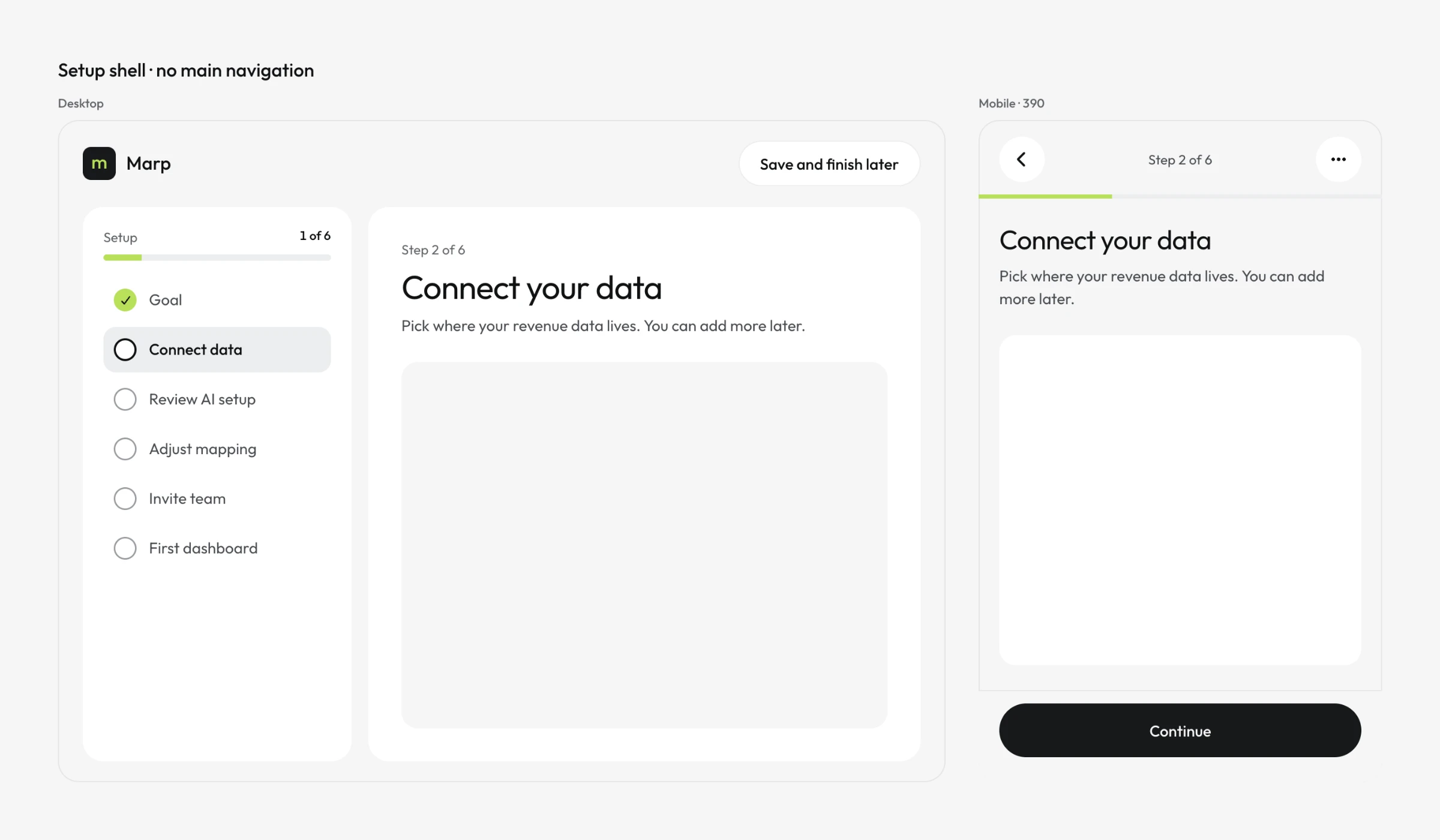Open the Invite team step label
Image resolution: width=1440 pixels, height=840 pixels.
point(187,499)
